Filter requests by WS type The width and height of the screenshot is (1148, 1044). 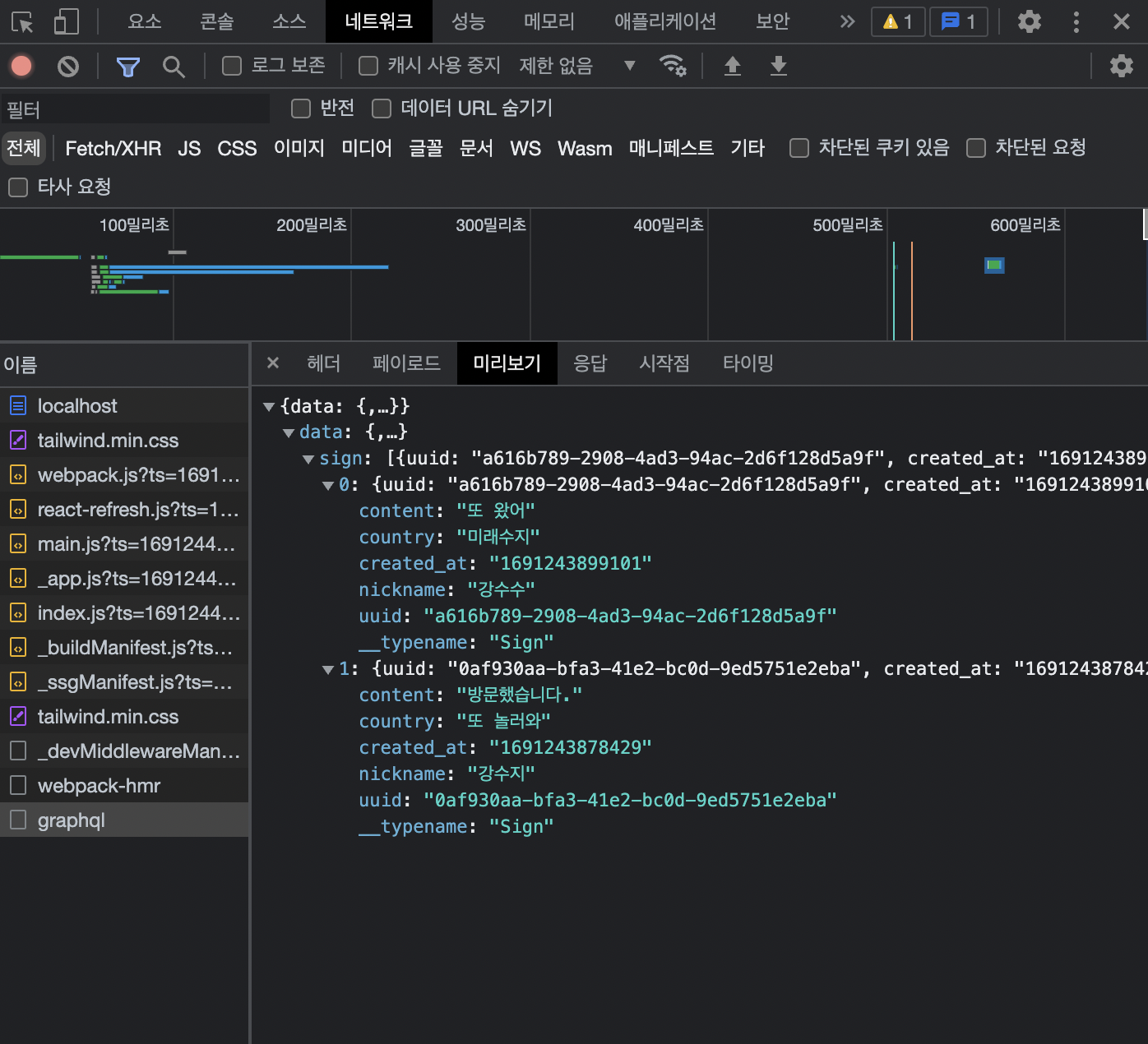525,148
